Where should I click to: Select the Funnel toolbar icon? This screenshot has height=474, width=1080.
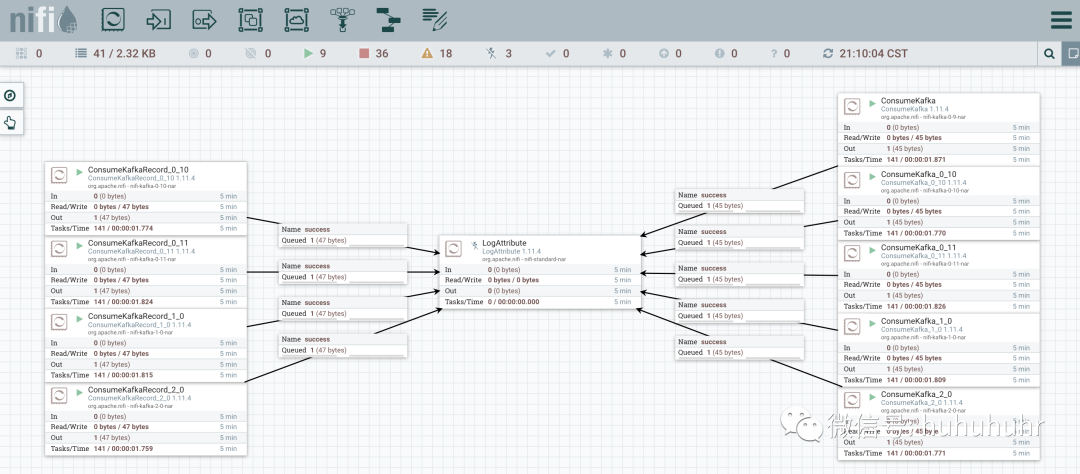pos(342,20)
